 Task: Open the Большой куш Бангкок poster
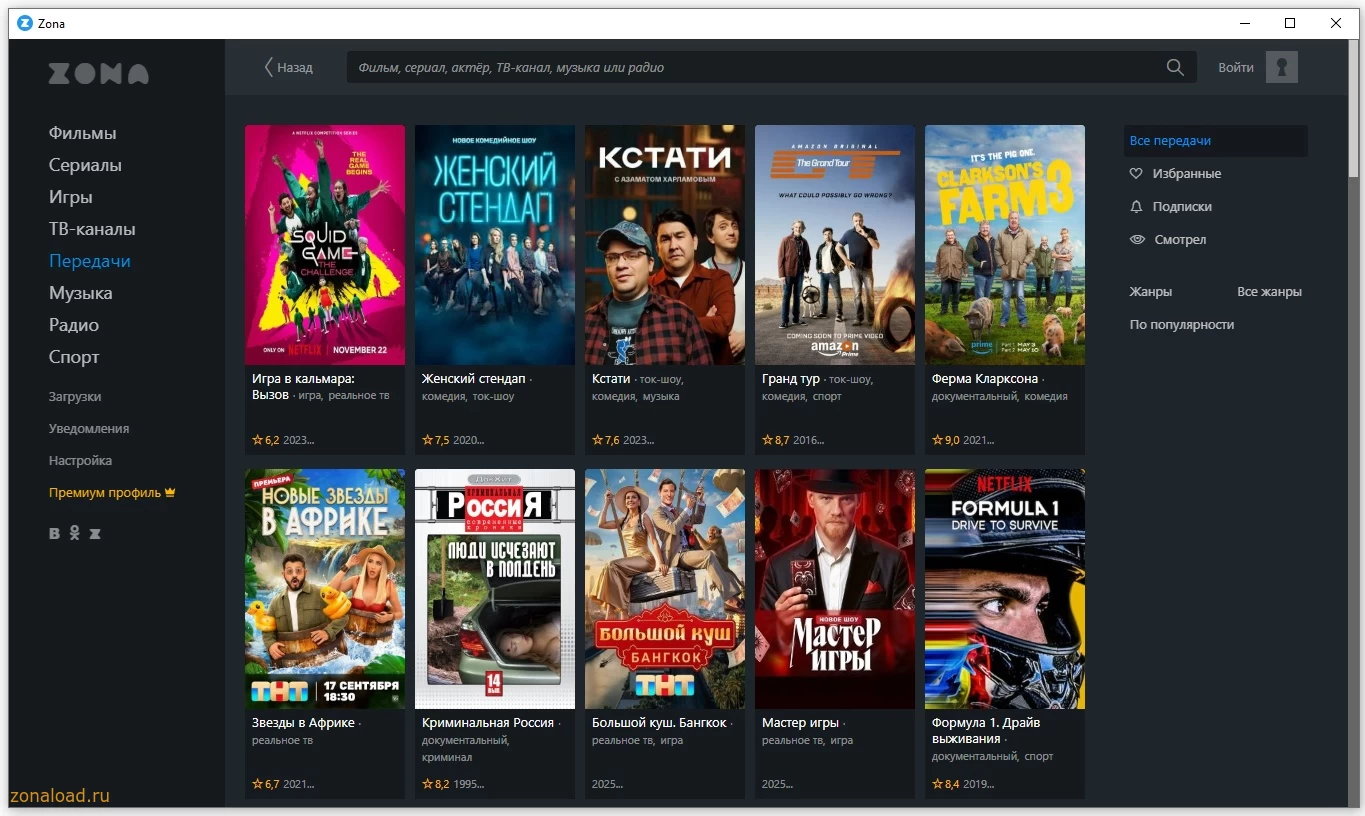click(x=665, y=589)
